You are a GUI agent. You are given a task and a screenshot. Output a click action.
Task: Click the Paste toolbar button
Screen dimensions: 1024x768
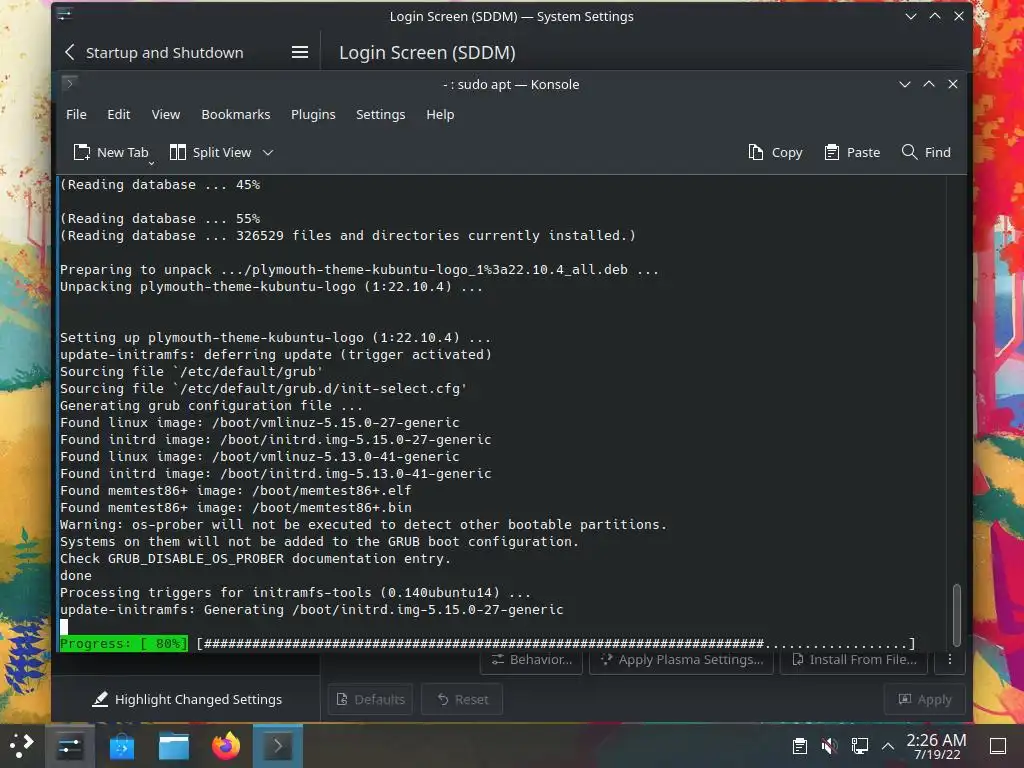(852, 152)
